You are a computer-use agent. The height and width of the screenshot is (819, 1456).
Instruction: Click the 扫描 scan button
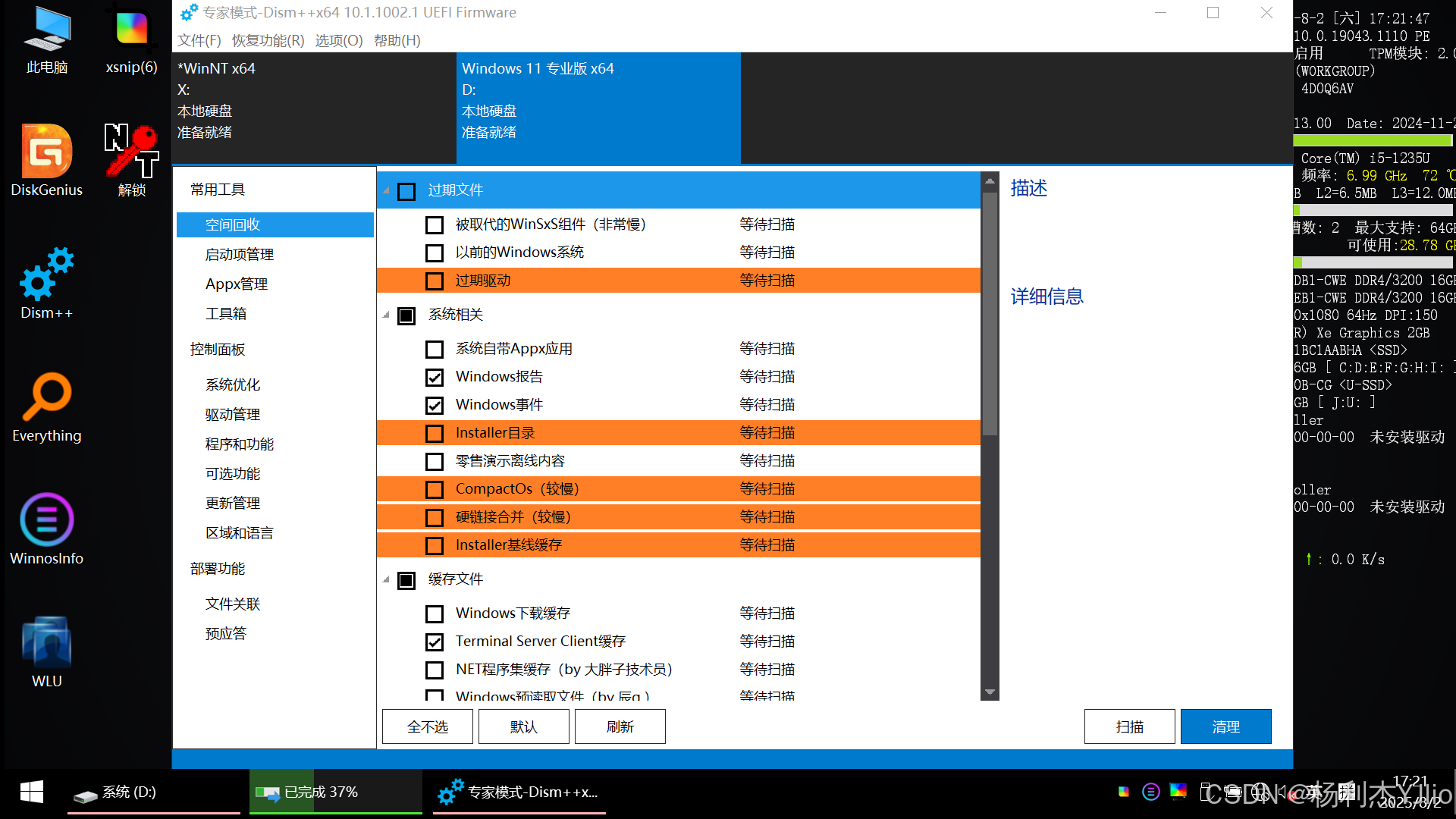tap(1129, 726)
